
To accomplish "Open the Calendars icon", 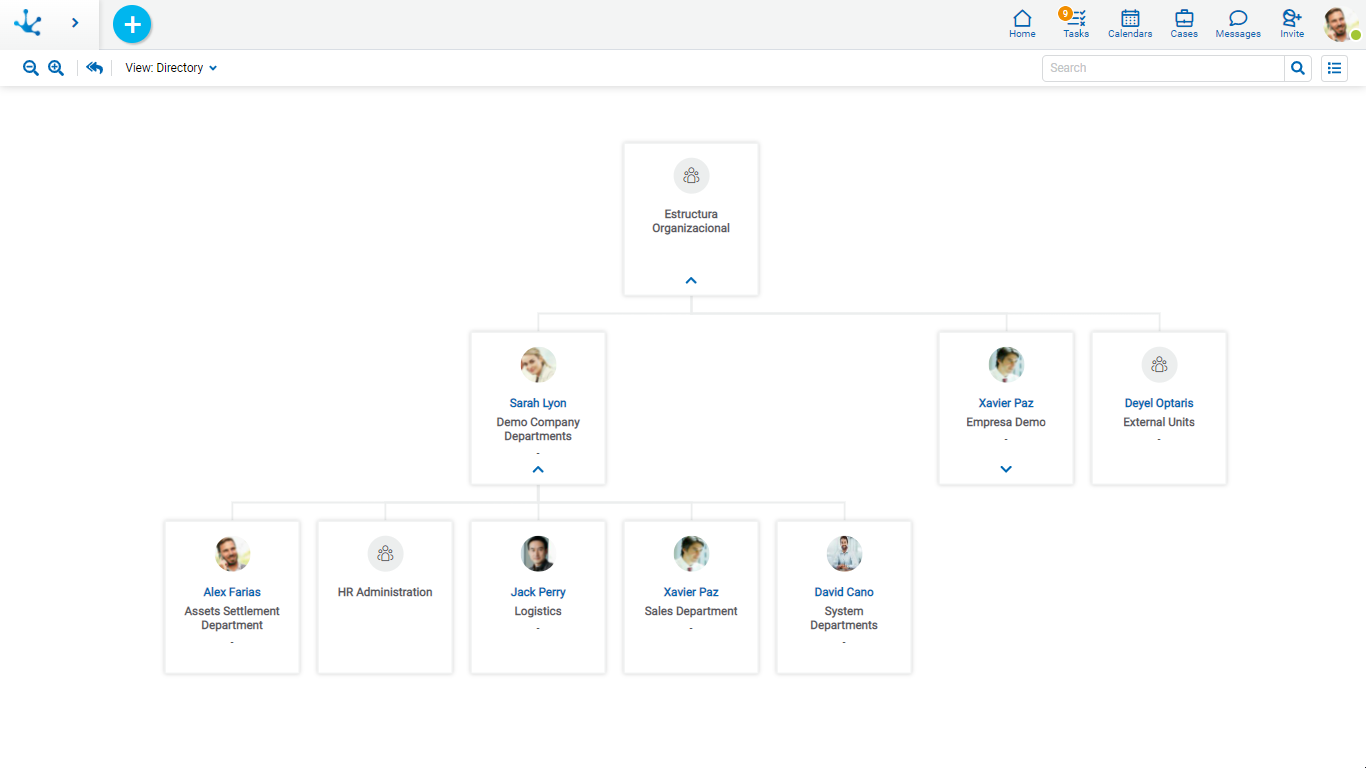I will pyautogui.click(x=1129, y=24).
